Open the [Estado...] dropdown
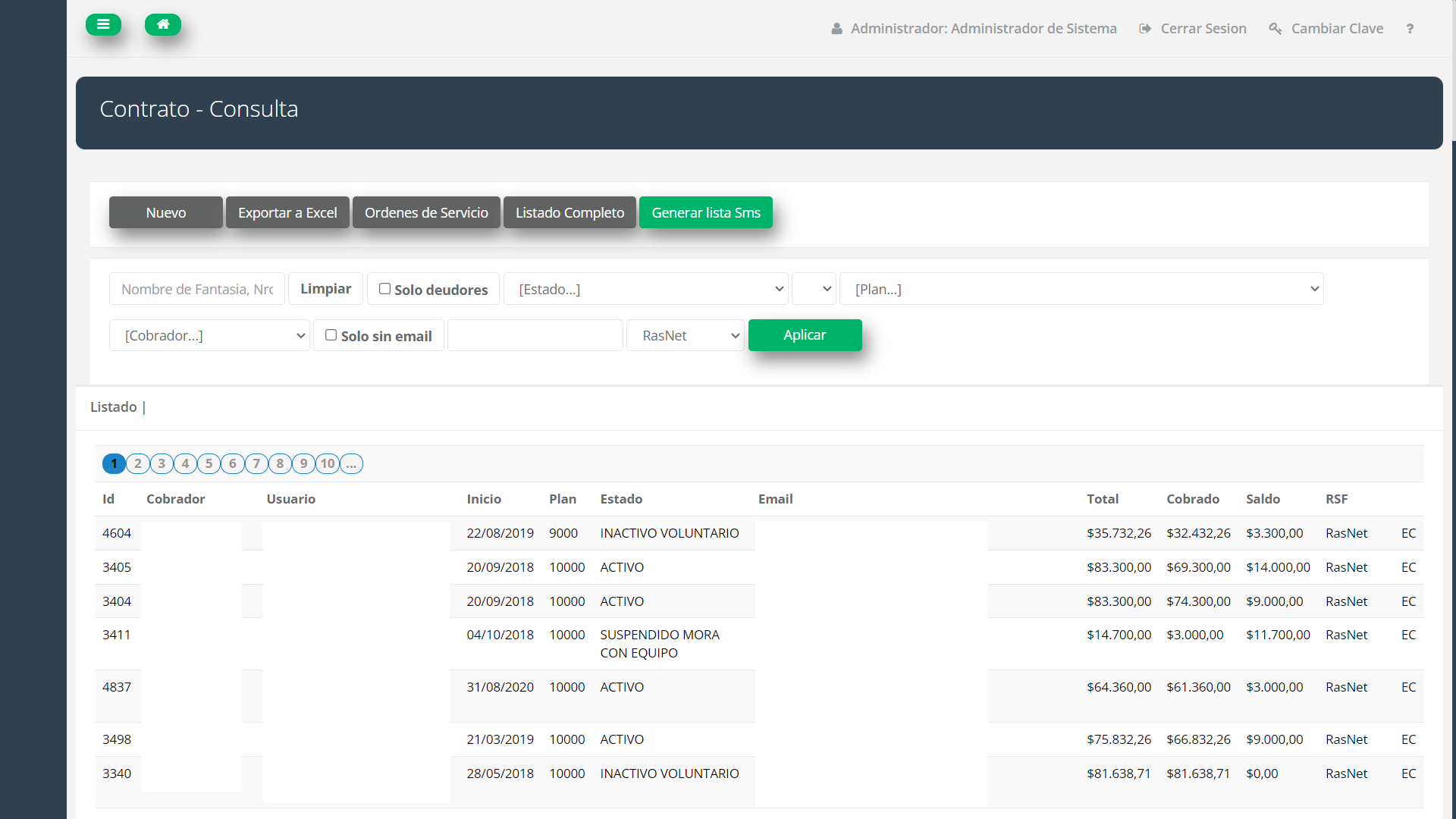Screen dimensions: 1456x819 [x=646, y=289]
